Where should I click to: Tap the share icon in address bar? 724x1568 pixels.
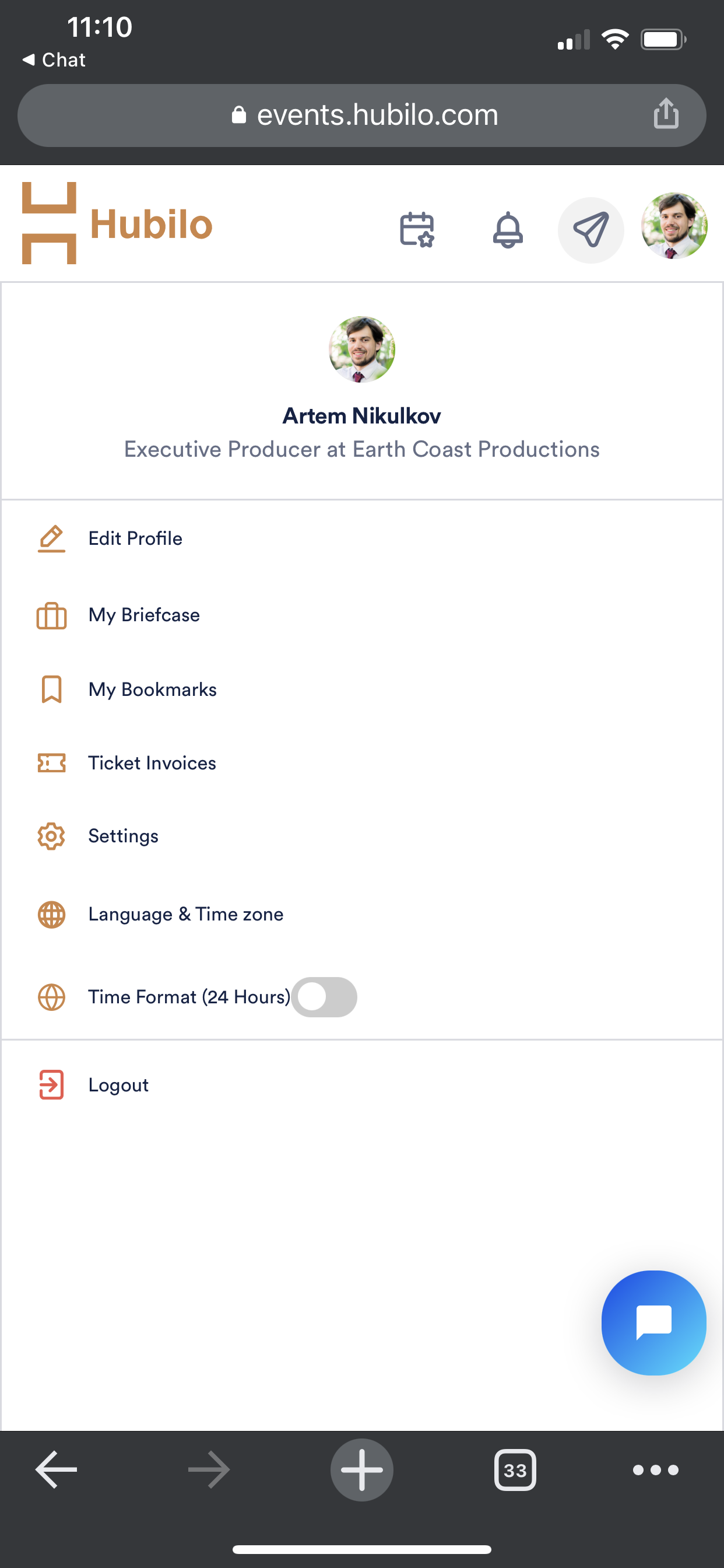tap(666, 114)
